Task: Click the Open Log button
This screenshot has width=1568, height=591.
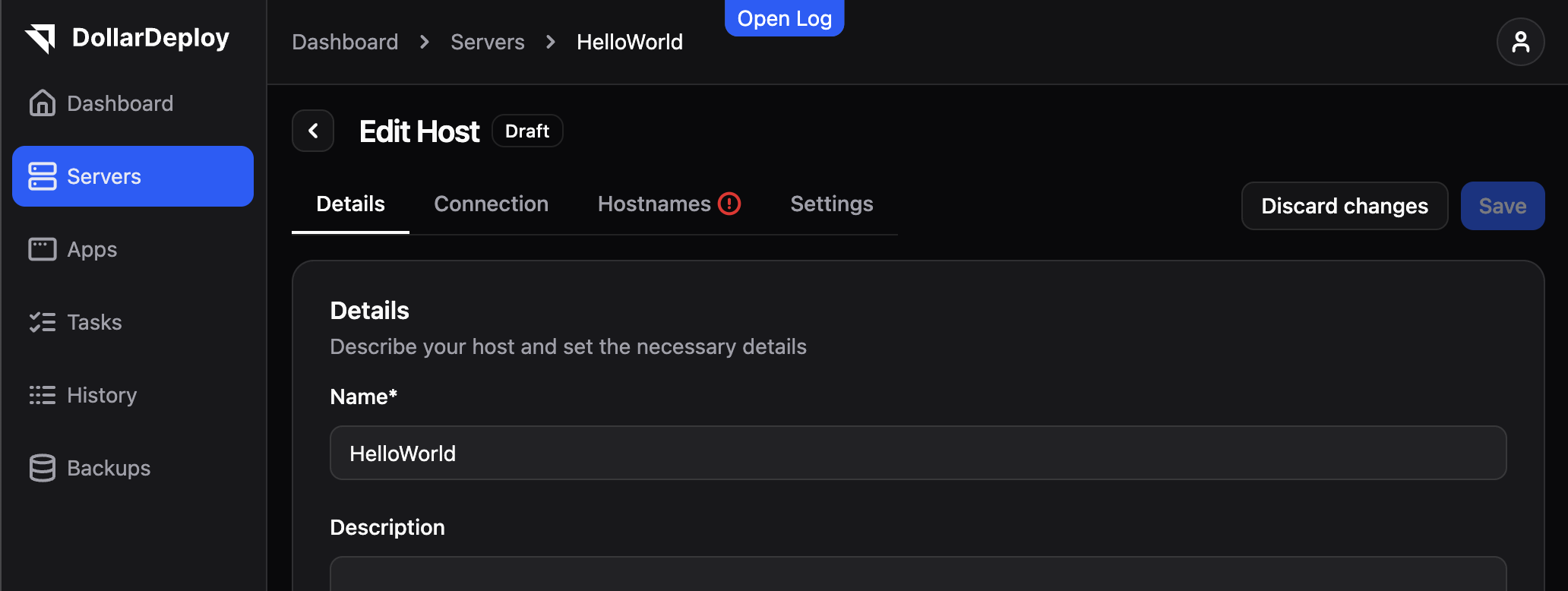Action: click(x=784, y=18)
